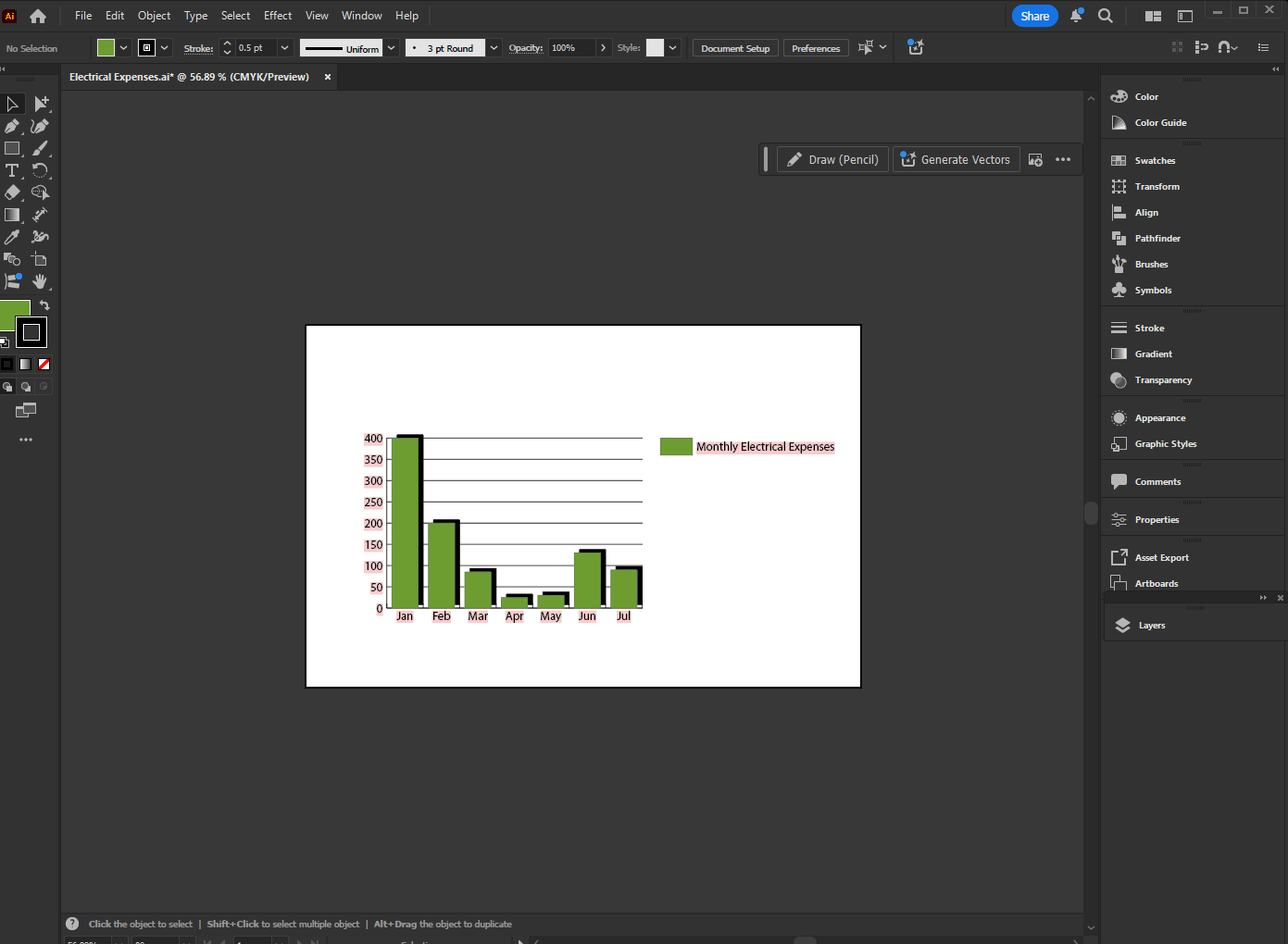Image resolution: width=1288 pixels, height=944 pixels.
Task: Open the variable width profile dropdown
Action: pyautogui.click(x=391, y=47)
